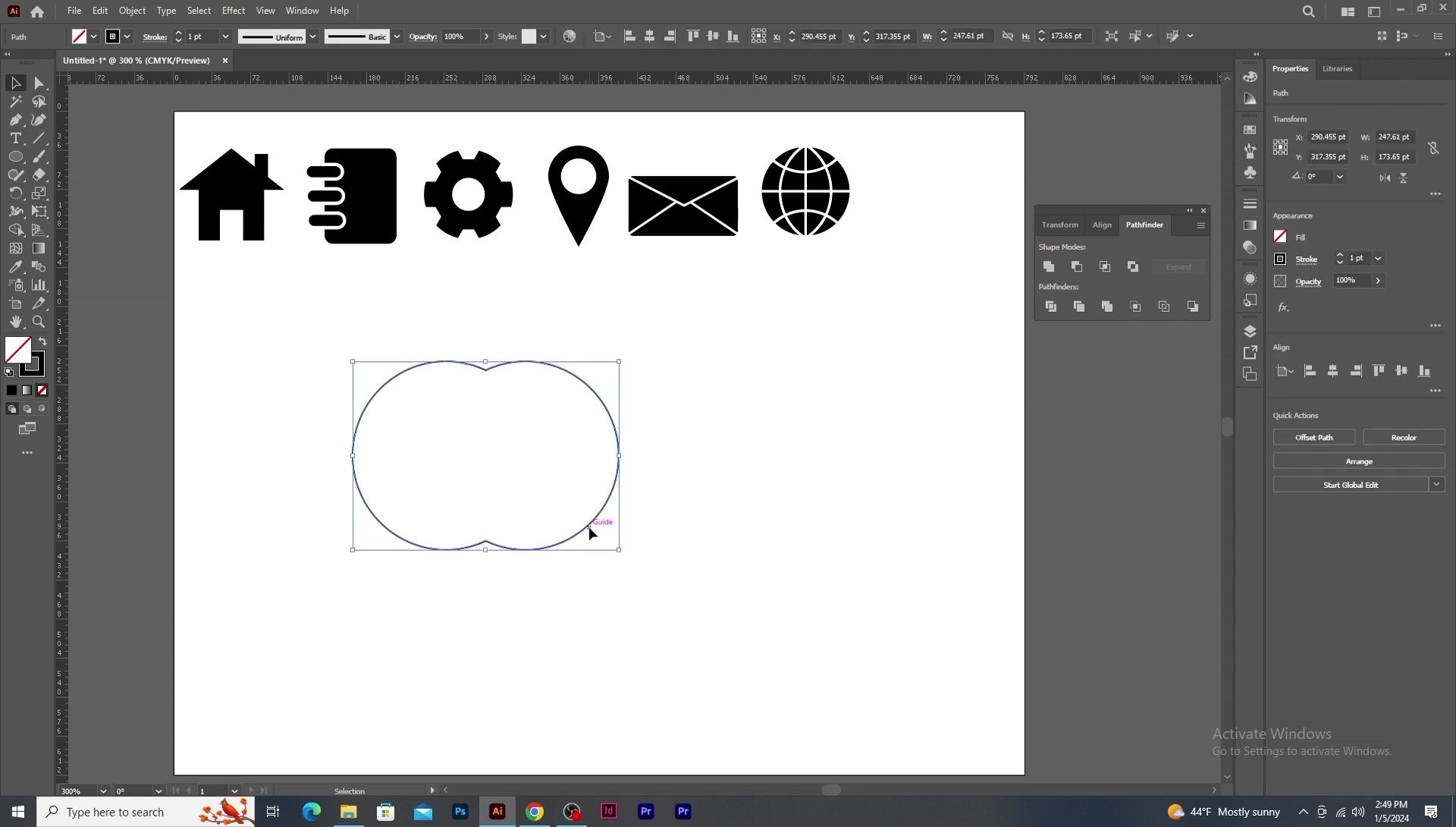Click the Merge pathfinder icon

click(1107, 307)
